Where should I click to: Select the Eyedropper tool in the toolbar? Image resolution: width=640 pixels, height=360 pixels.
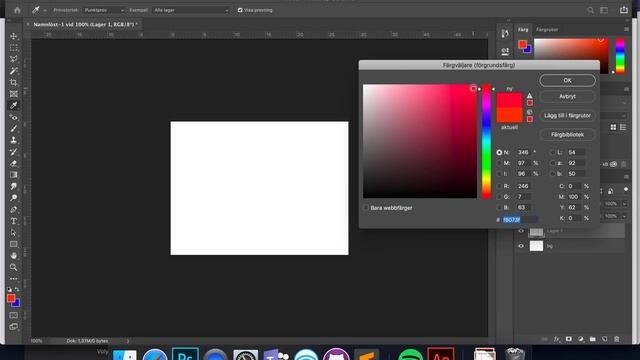tap(13, 105)
